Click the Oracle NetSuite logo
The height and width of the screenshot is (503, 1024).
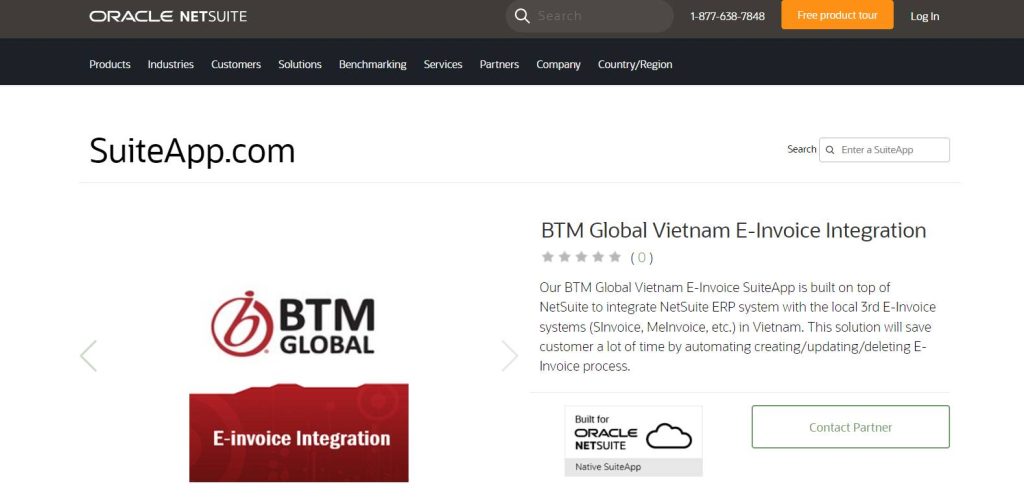click(168, 16)
